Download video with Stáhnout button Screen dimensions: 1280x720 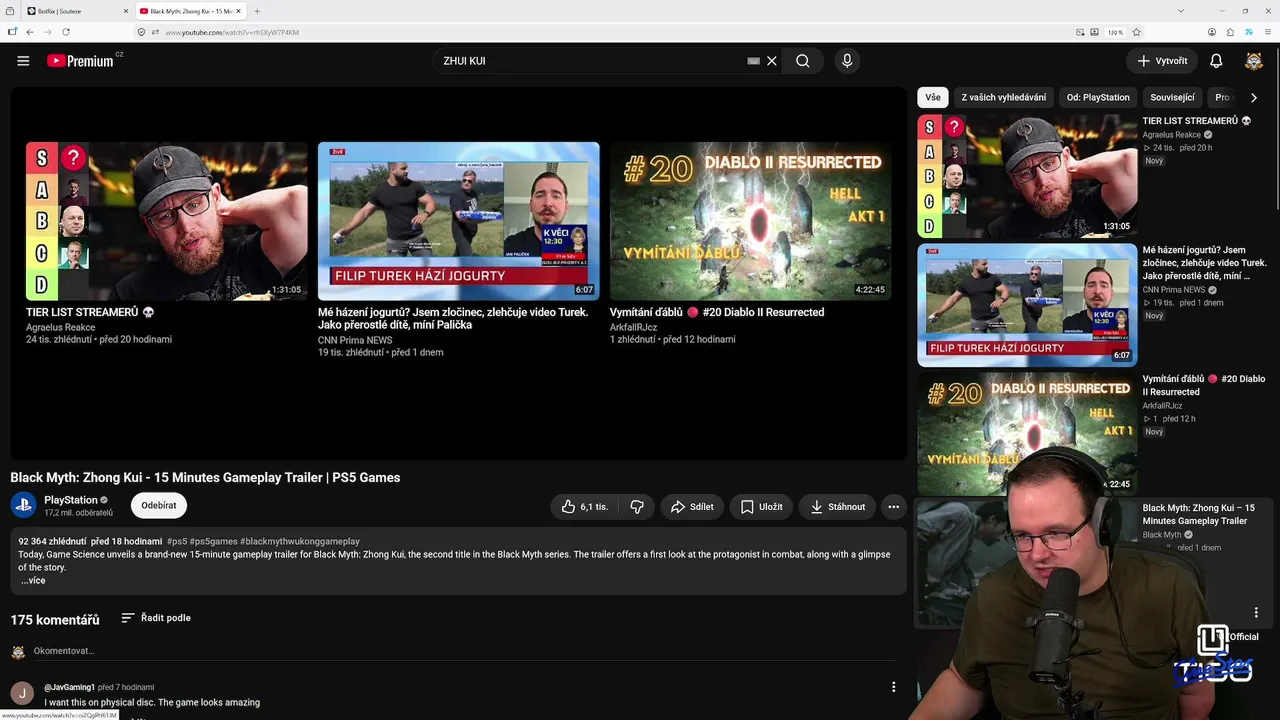[x=837, y=507]
